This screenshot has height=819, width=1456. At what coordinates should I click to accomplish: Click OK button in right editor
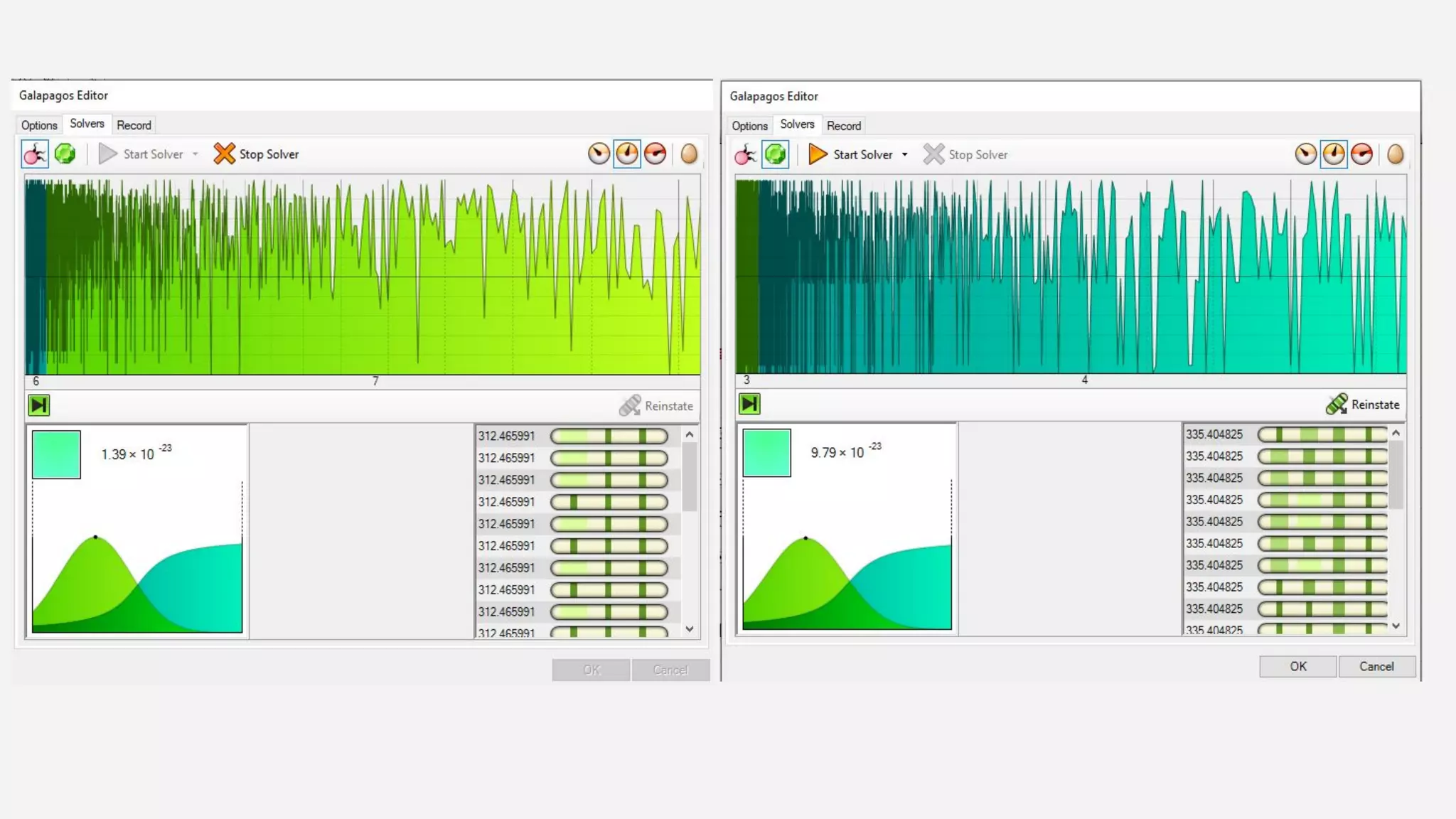pos(1297,666)
